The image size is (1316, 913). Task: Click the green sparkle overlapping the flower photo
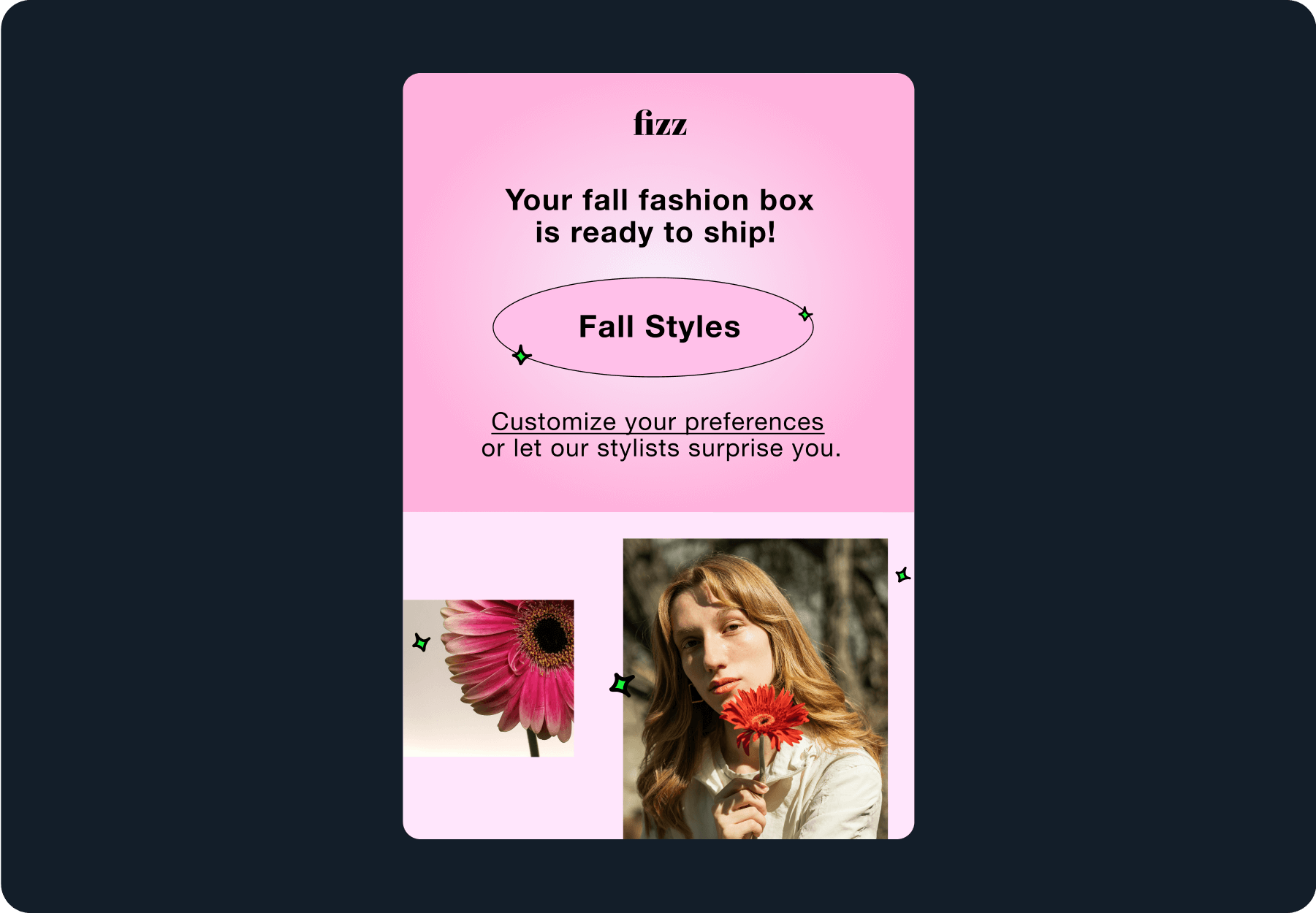(422, 643)
